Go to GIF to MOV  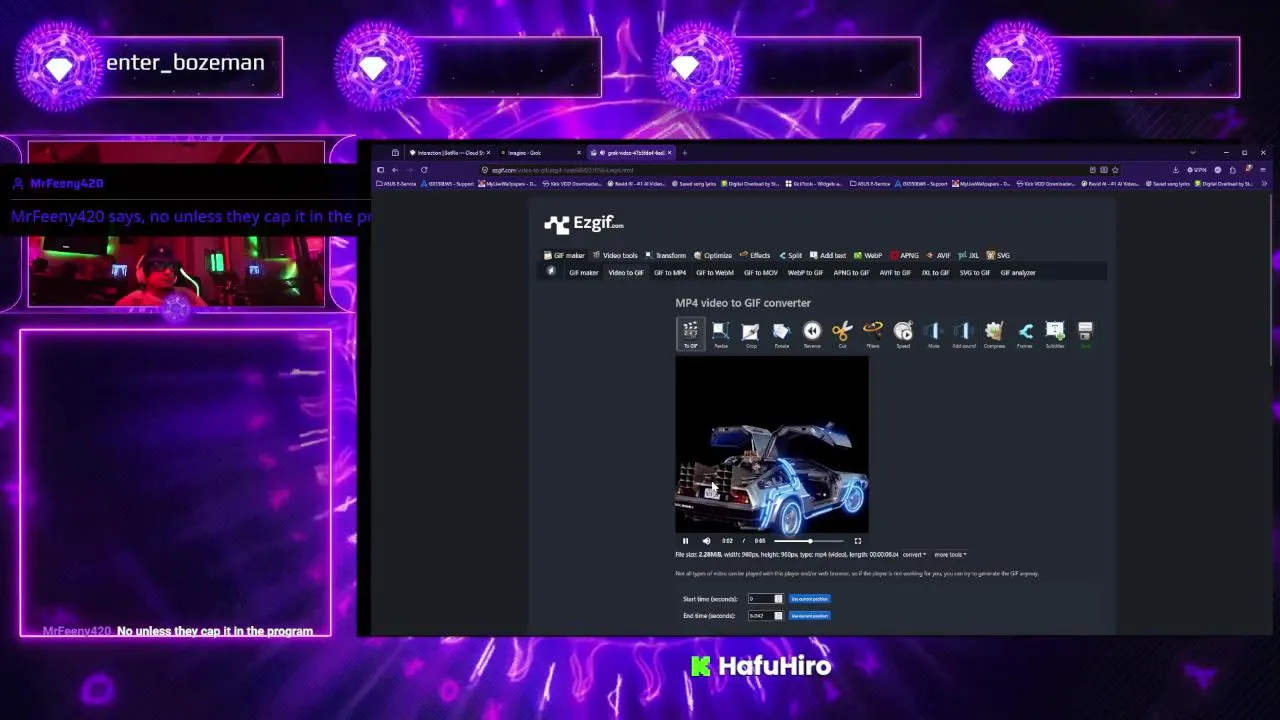tap(760, 272)
